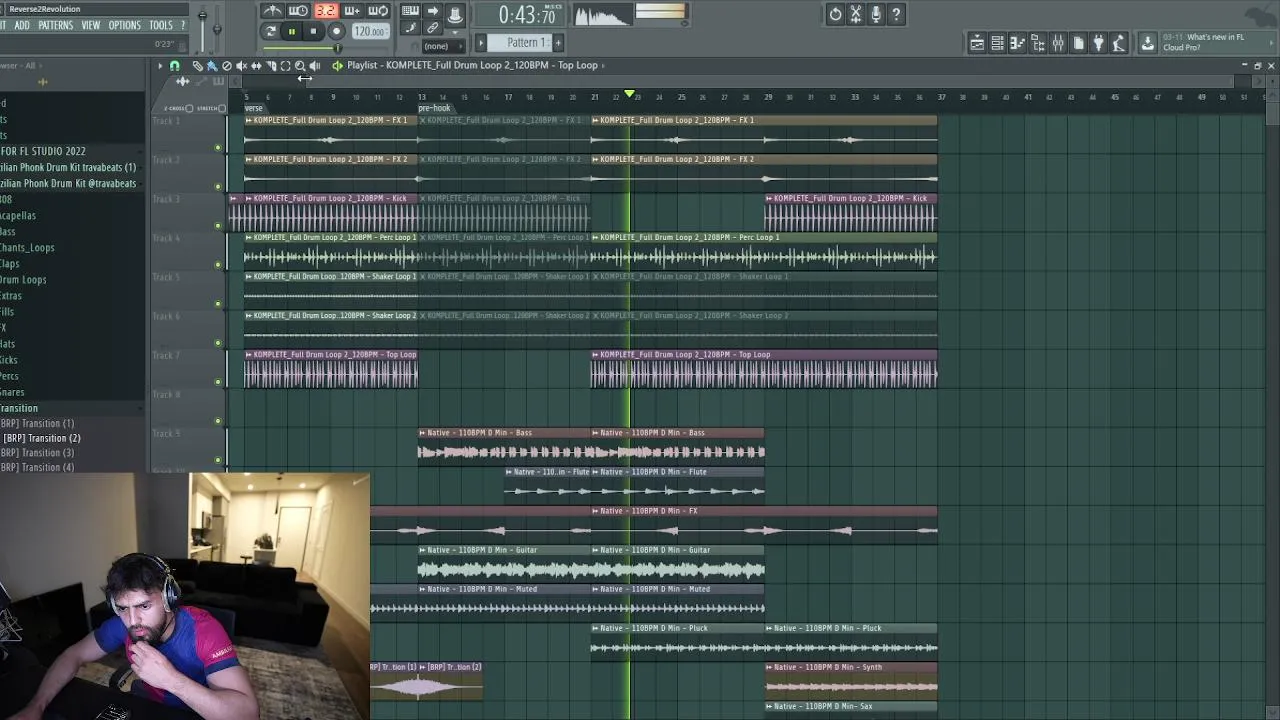Select the Zoom tool in Playlist

[300, 66]
